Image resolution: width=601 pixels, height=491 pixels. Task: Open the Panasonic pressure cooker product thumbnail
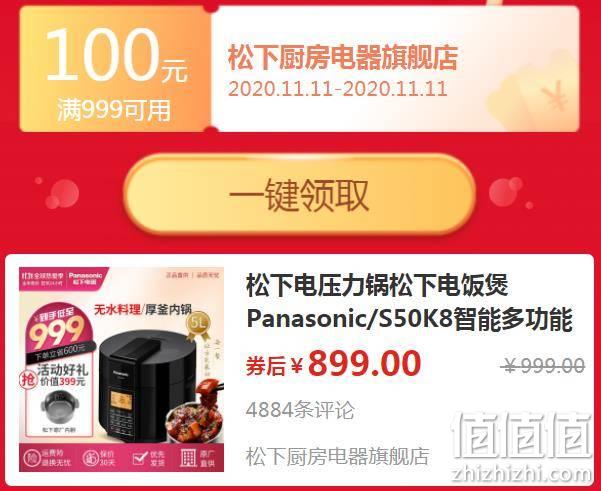(122, 369)
